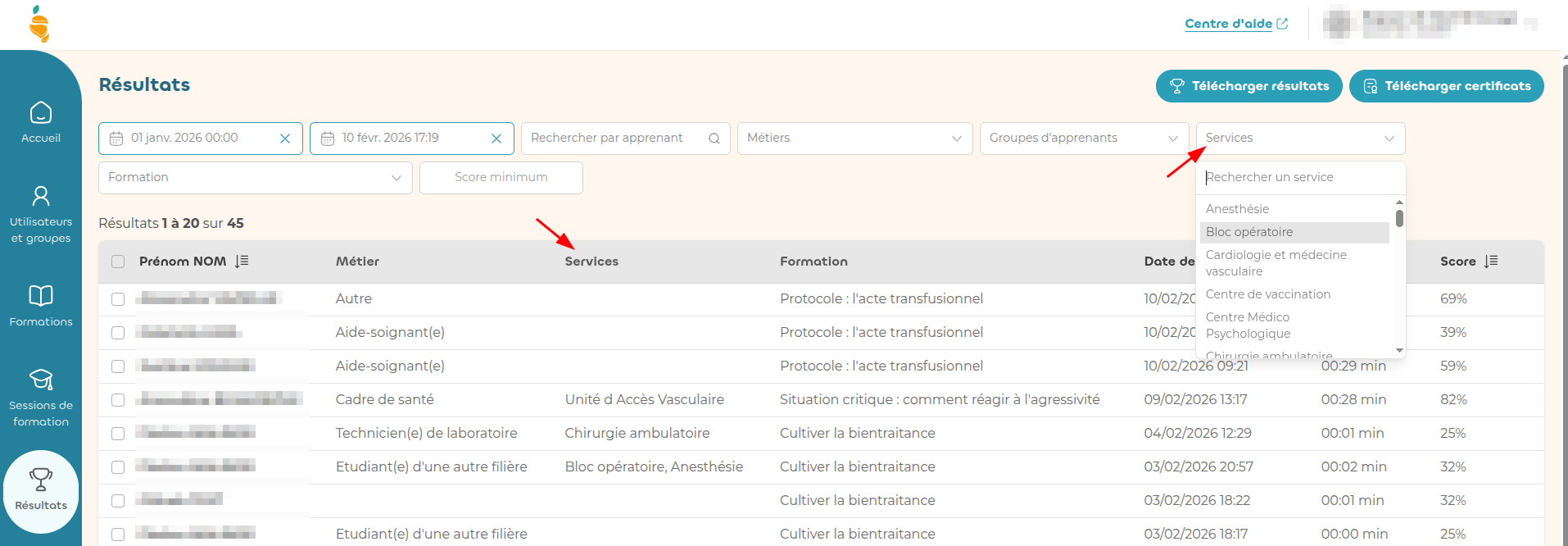Click search magnifier in learner search

(x=714, y=139)
